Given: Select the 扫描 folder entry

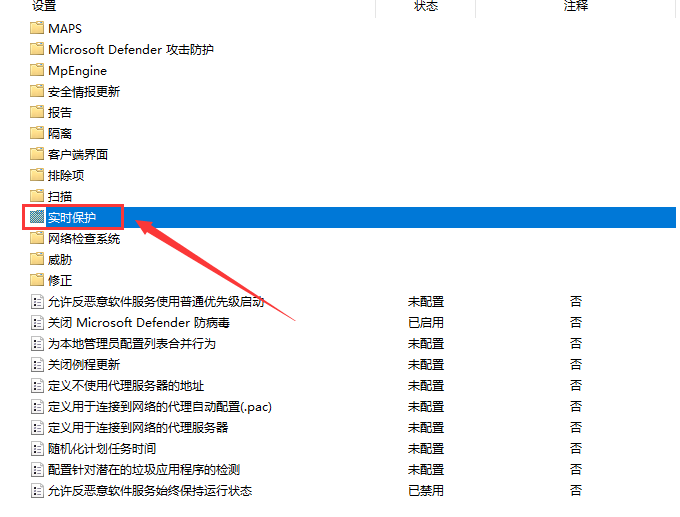Looking at the screenshot, I should (x=60, y=196).
